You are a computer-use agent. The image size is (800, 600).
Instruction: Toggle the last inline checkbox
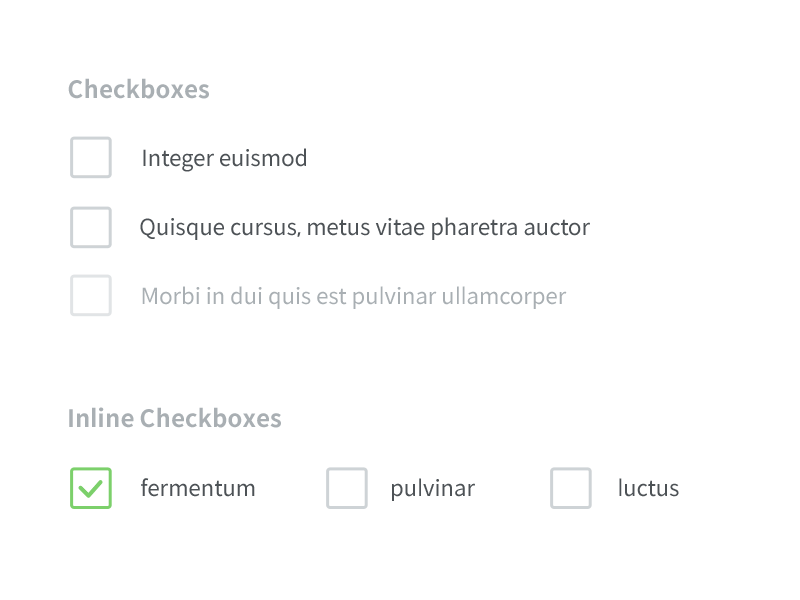click(x=570, y=488)
